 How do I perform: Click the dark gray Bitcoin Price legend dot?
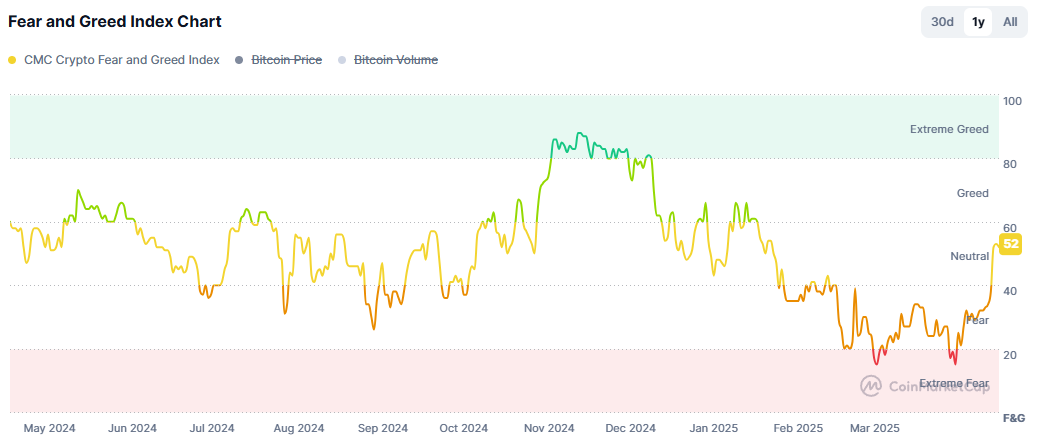(x=239, y=60)
